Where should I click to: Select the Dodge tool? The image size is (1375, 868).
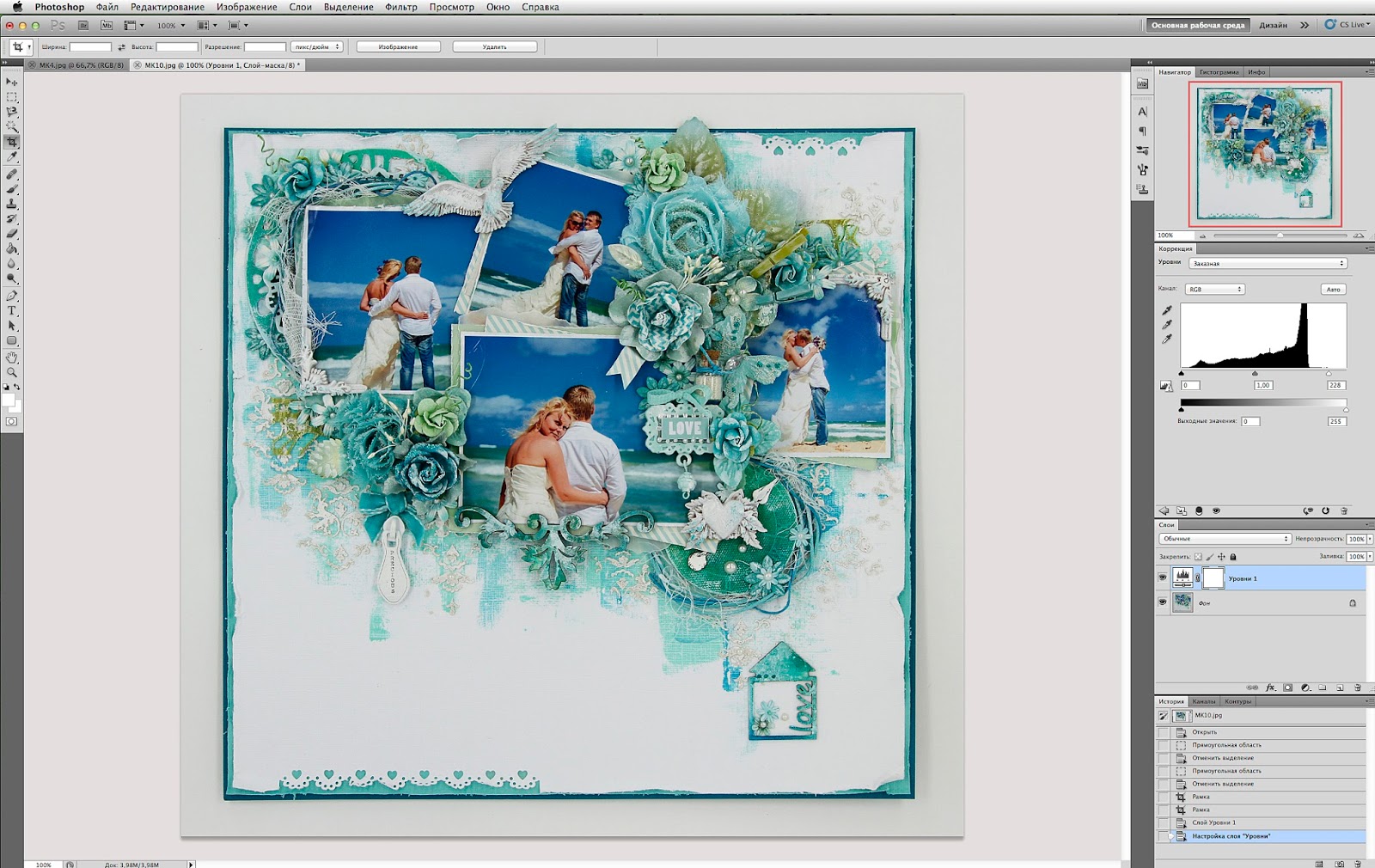12,278
